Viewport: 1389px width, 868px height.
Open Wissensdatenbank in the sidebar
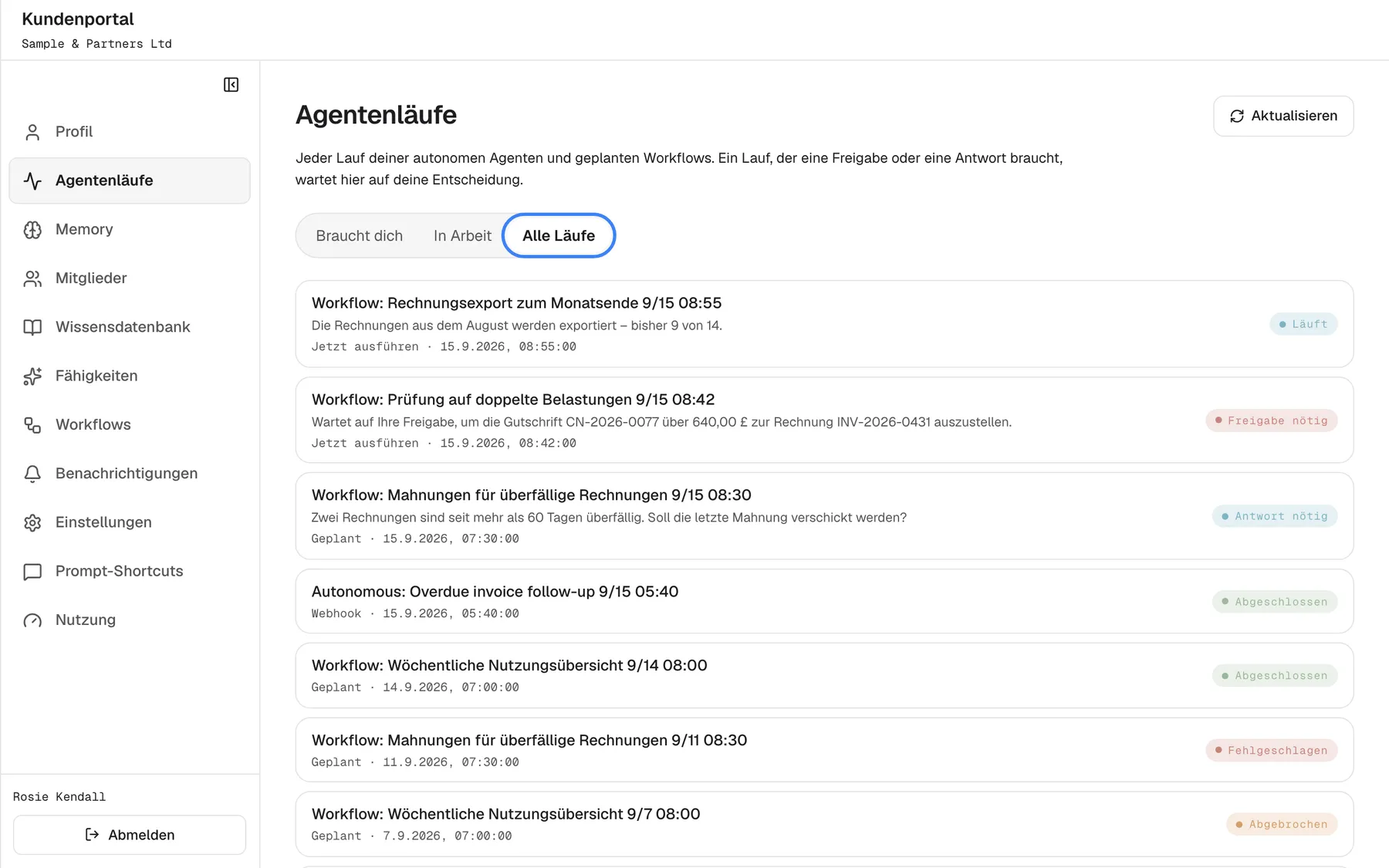130,327
